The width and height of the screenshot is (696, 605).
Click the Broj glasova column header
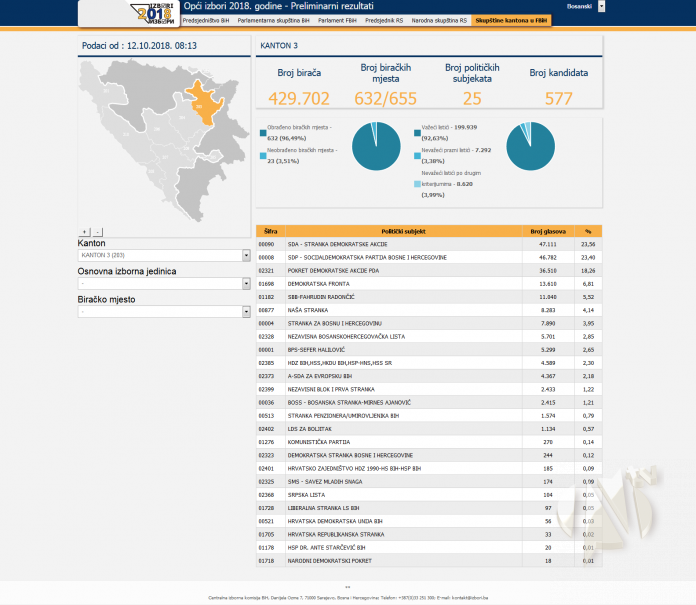547,231
